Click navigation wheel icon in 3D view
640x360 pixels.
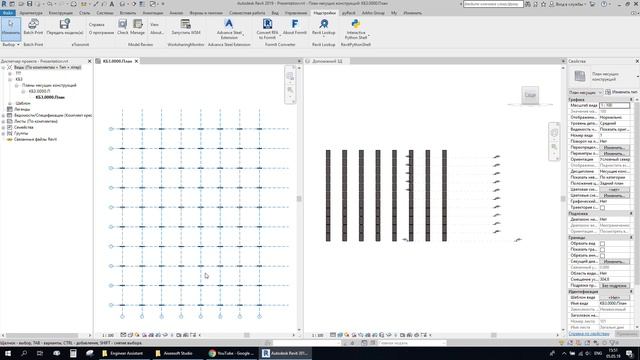[554, 132]
